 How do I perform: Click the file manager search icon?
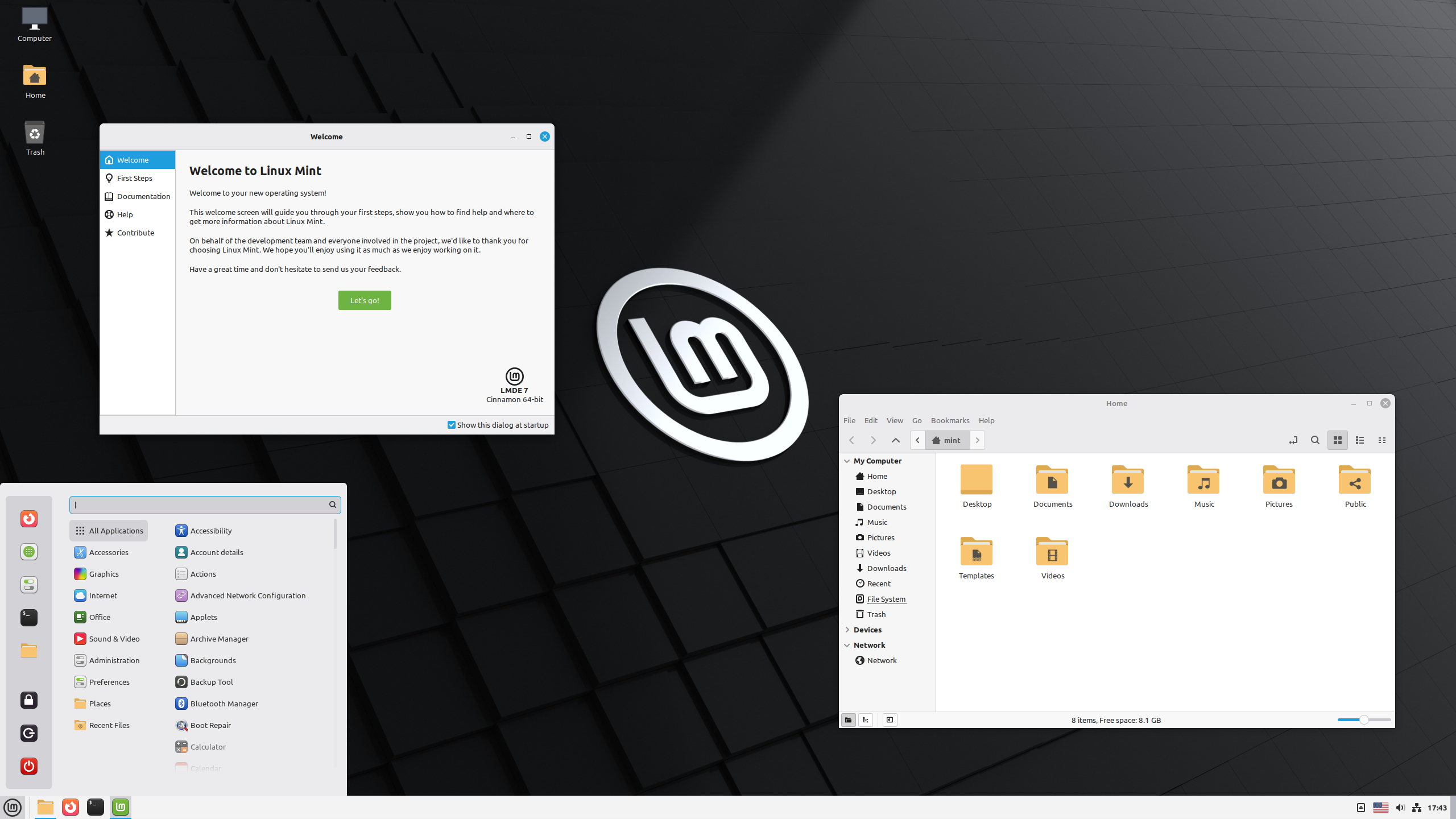coord(1315,440)
